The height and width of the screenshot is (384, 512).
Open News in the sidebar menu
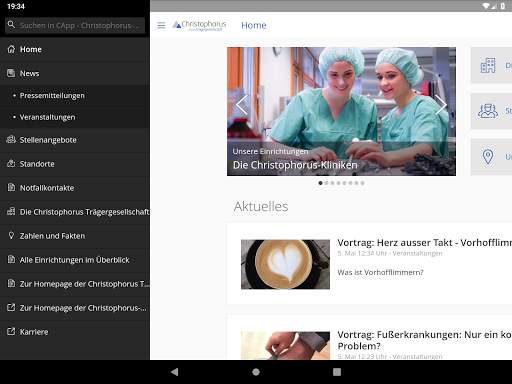[75, 73]
